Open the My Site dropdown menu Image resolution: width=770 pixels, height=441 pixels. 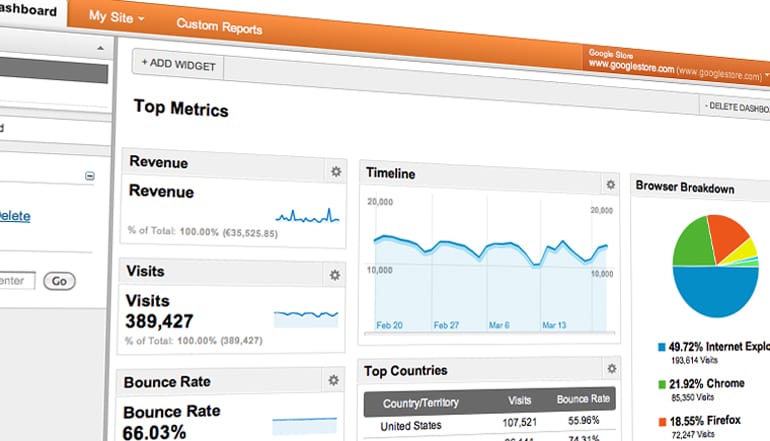[116, 18]
